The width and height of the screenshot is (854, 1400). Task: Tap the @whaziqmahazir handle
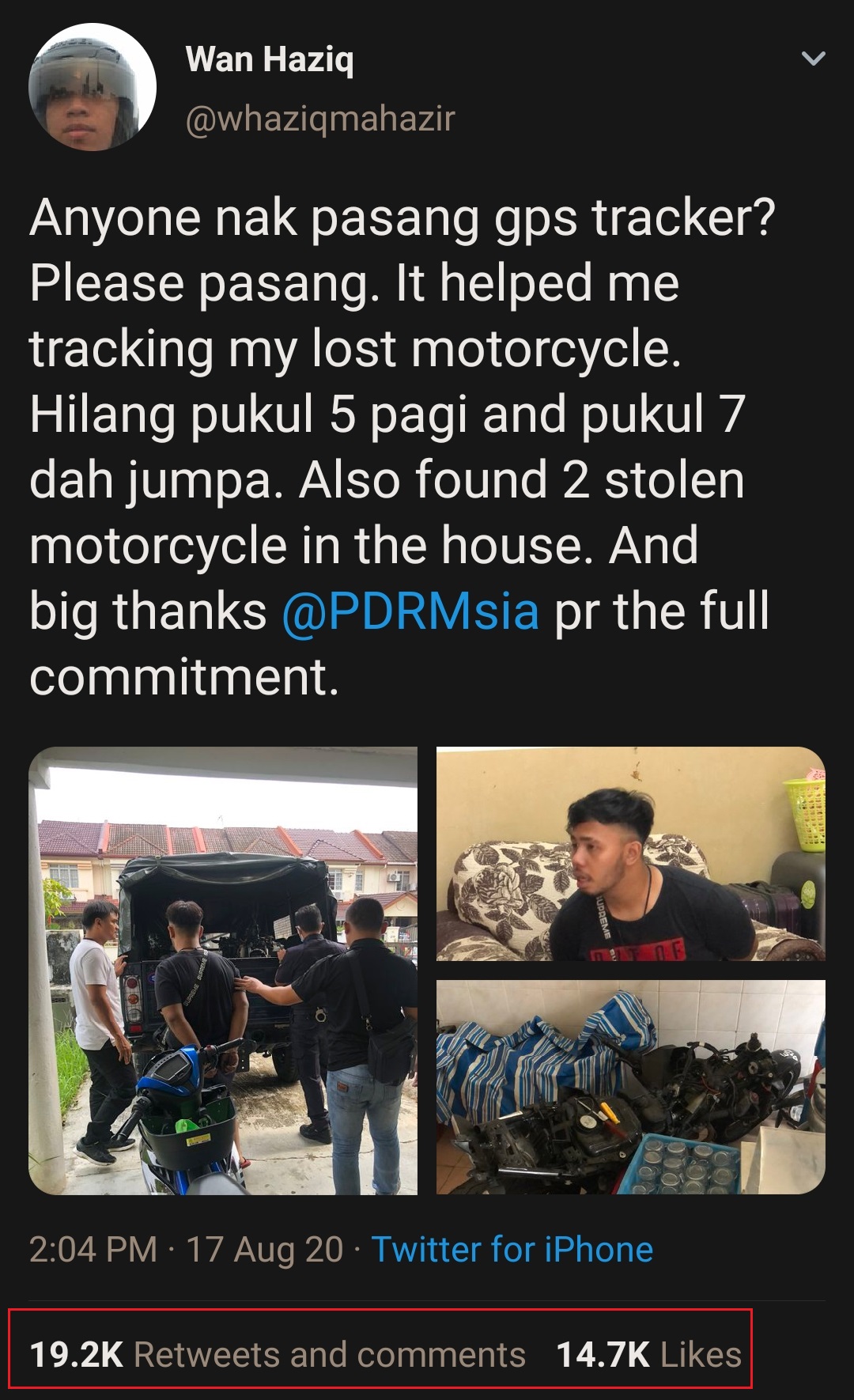click(320, 119)
